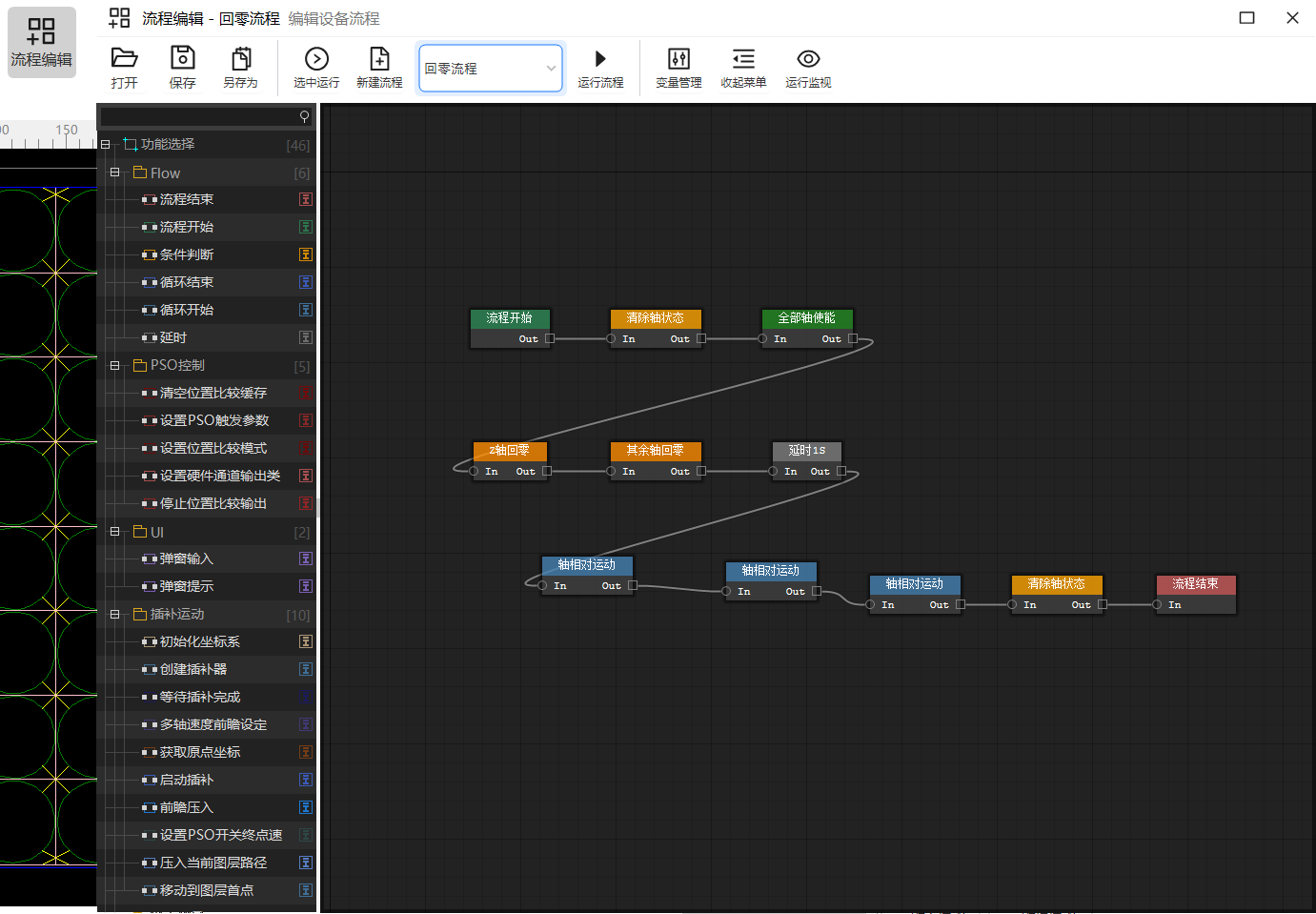This screenshot has height=914, width=1316.
Task: Click the orange icon beside 条件判断 row
Action: coord(306,254)
